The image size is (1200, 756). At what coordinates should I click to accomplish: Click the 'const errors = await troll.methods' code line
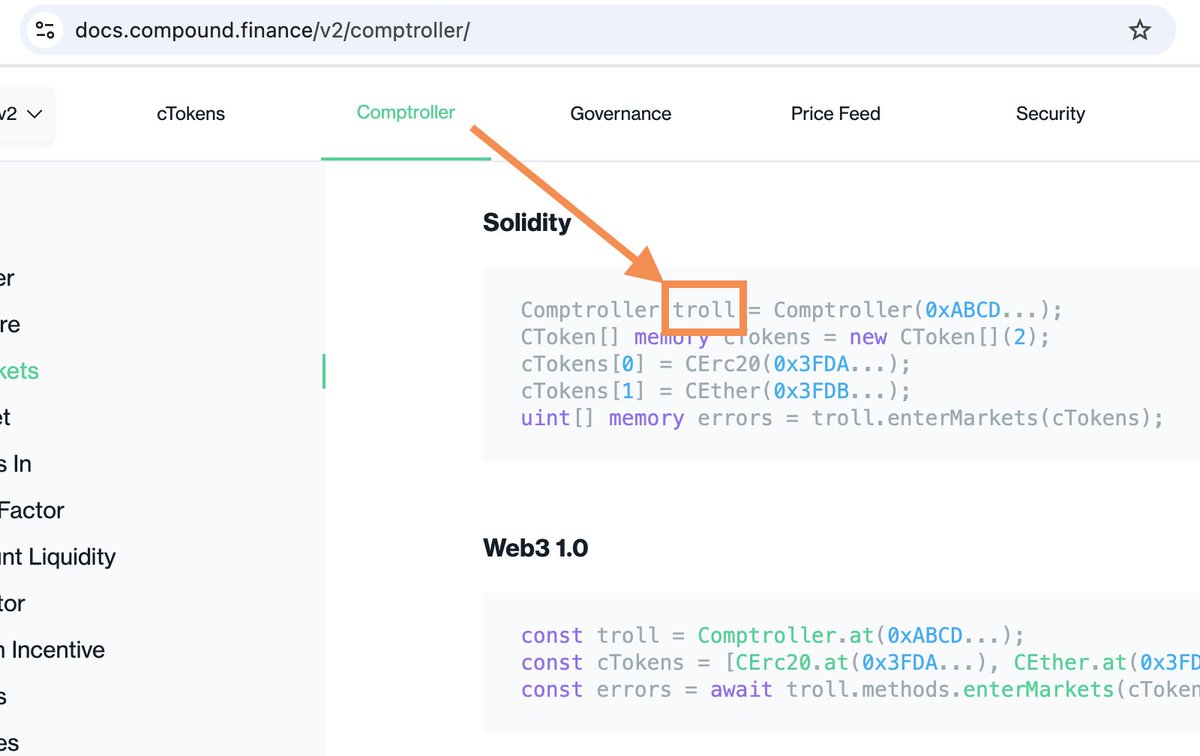(x=860, y=690)
